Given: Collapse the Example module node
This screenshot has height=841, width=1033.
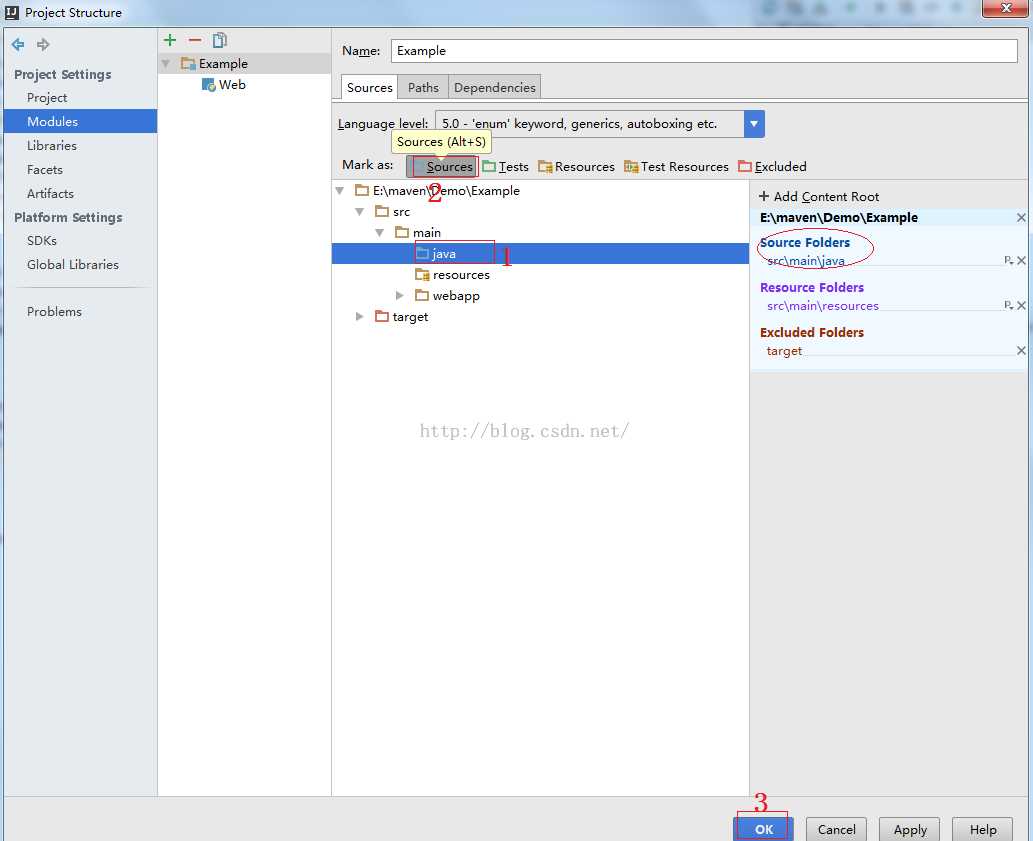Looking at the screenshot, I should (166, 64).
